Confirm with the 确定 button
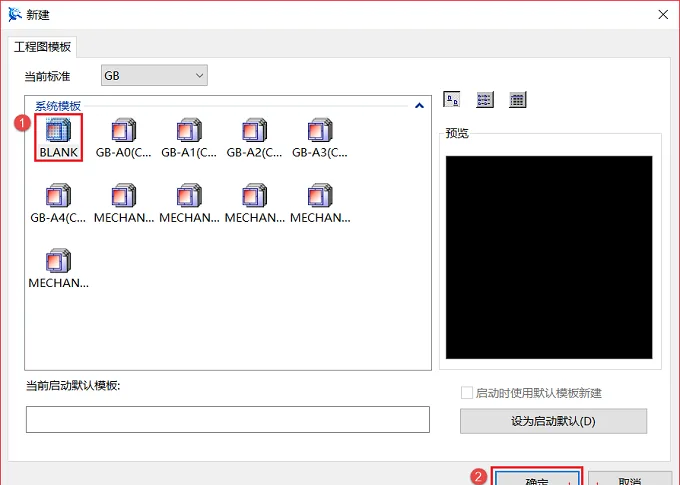This screenshot has height=485, width=680. pyautogui.click(x=537, y=478)
